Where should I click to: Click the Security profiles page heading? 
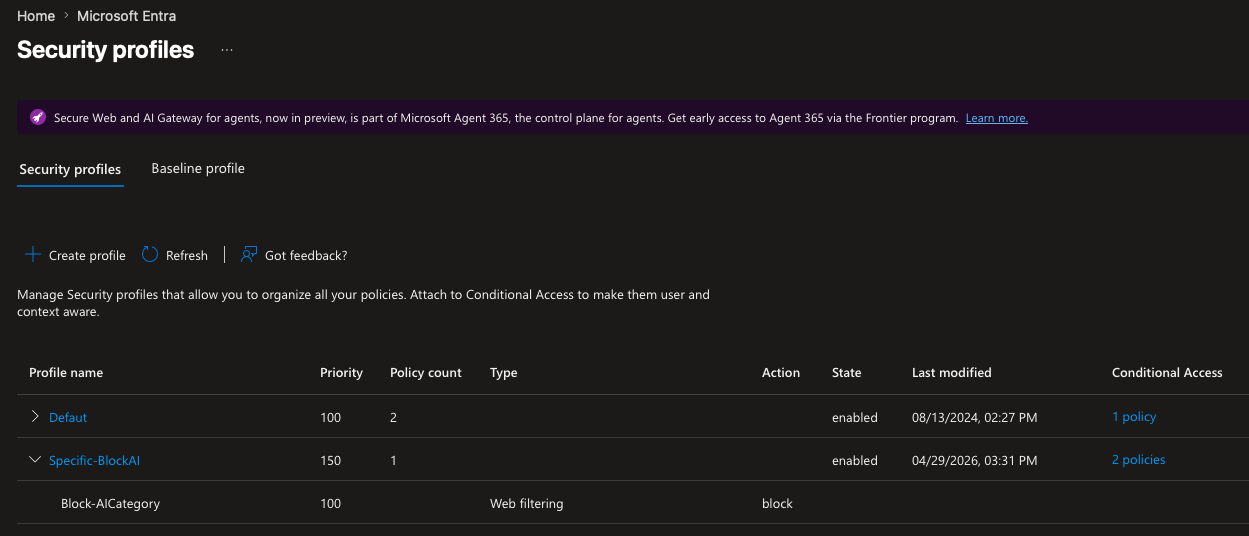pyautogui.click(x=105, y=50)
